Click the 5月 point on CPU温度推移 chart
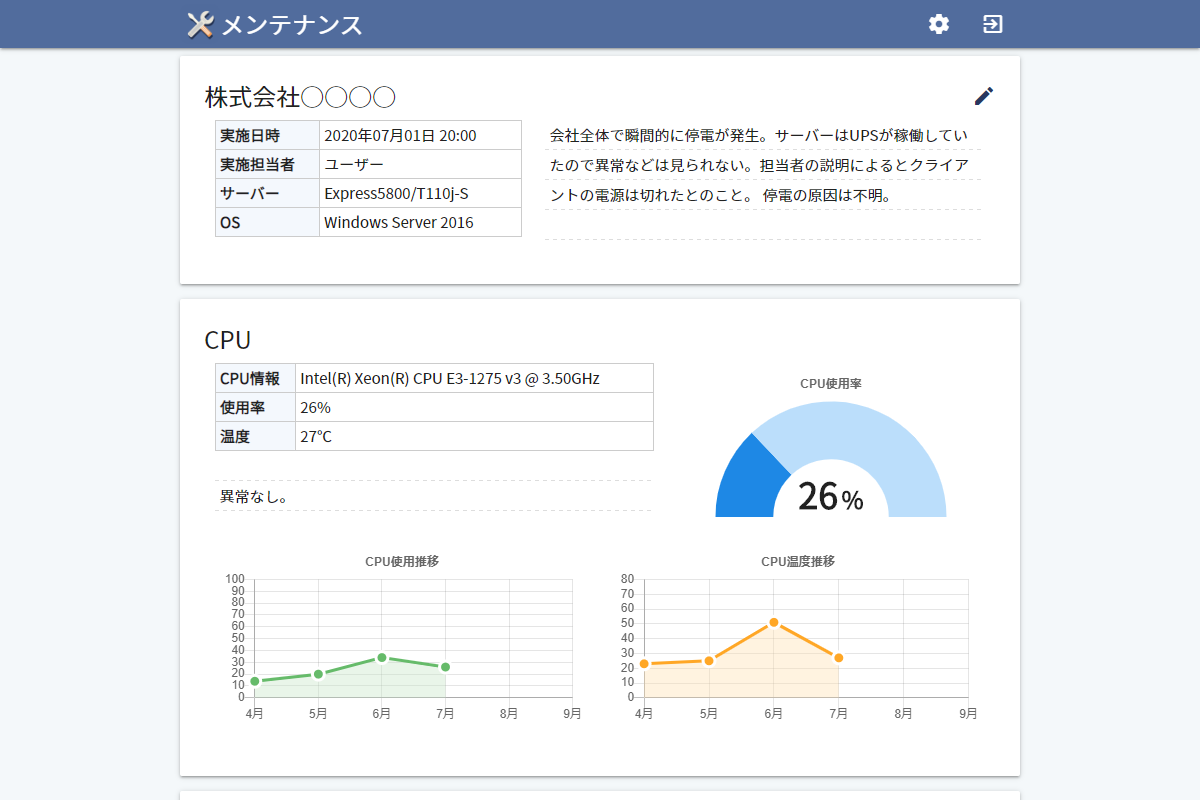This screenshot has width=1200, height=800. 709,660
